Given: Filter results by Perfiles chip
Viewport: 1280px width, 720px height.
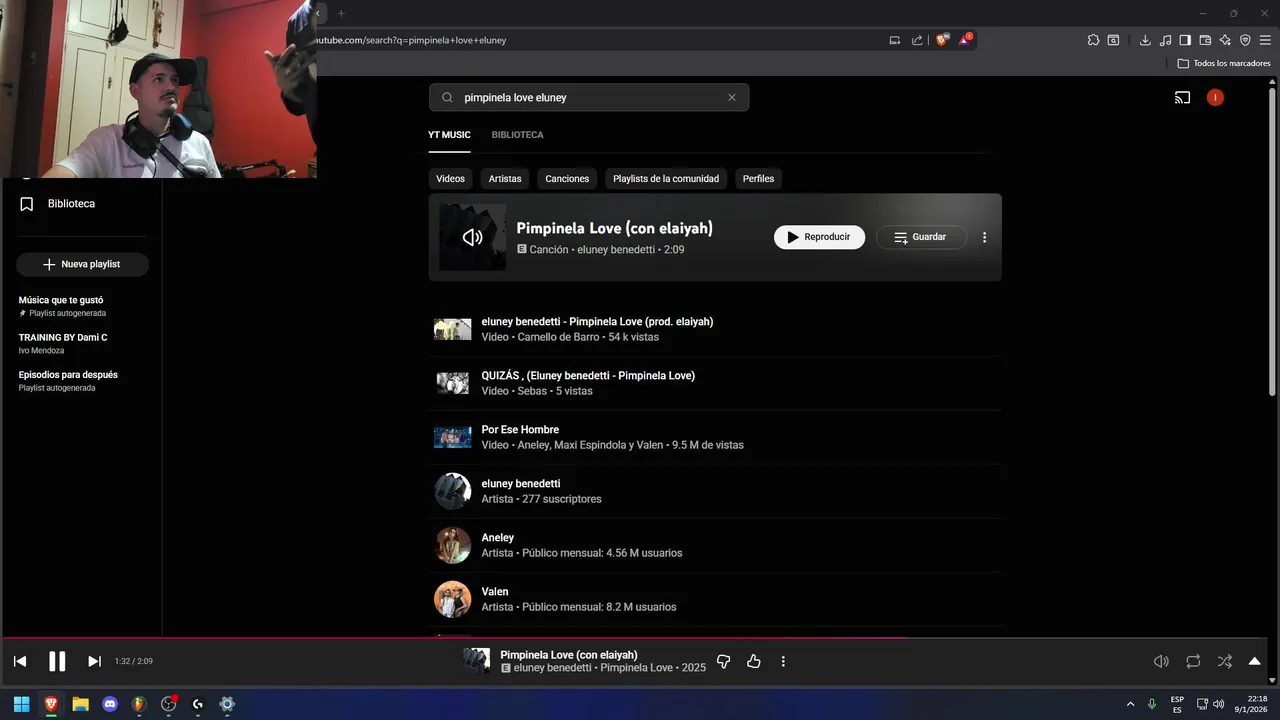Looking at the screenshot, I should (x=758, y=179).
